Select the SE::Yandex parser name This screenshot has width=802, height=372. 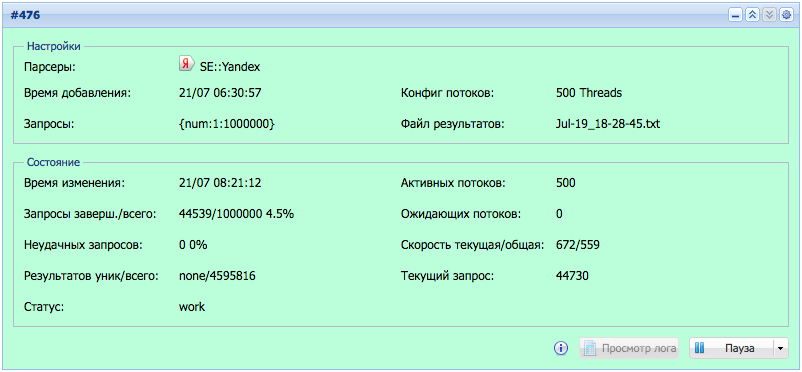click(x=230, y=67)
